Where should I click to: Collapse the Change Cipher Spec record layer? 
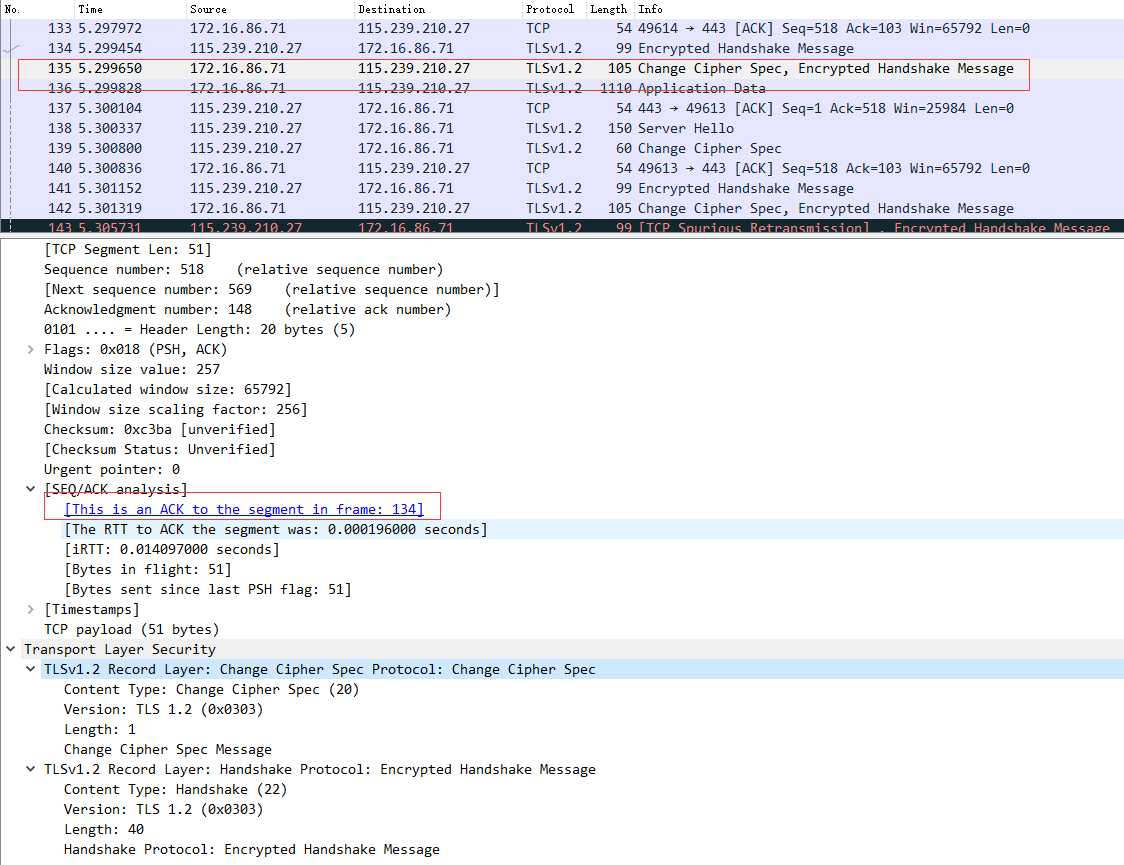[x=30, y=669]
